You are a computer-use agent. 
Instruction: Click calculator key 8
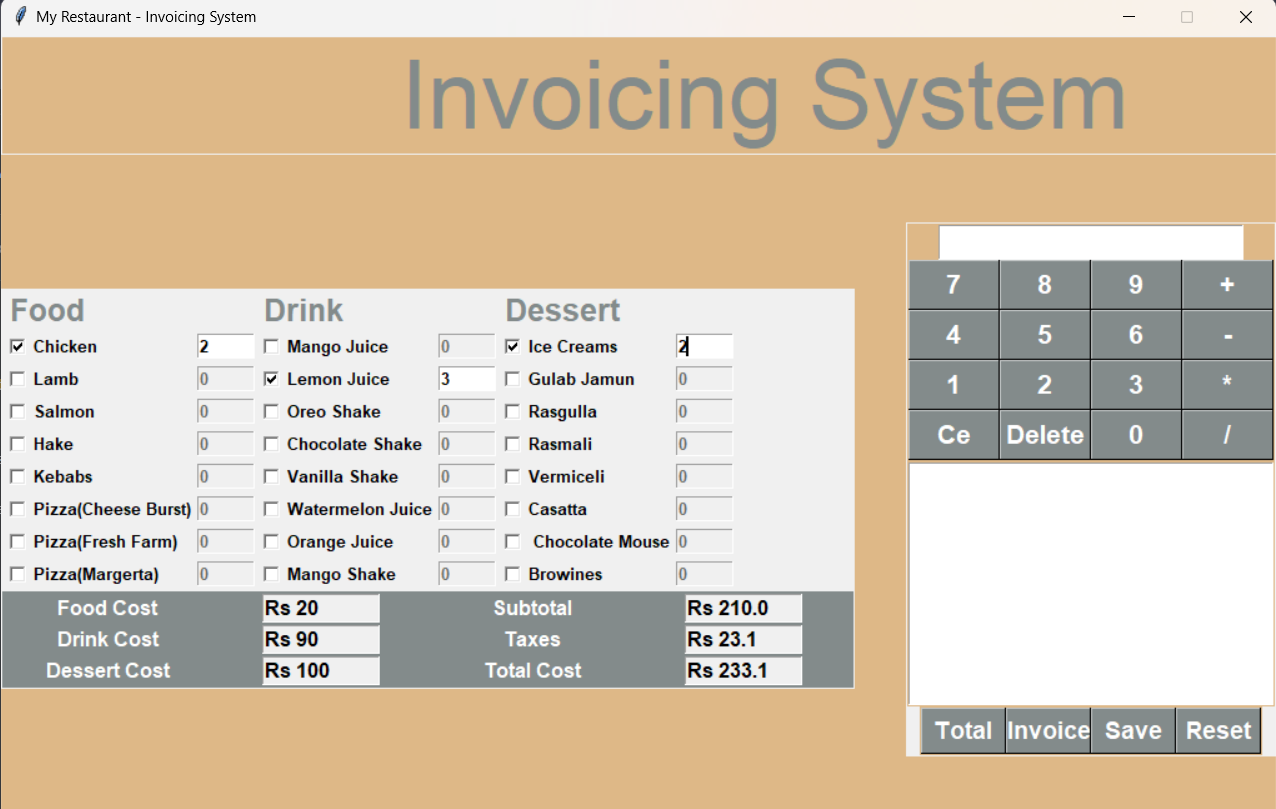pyautogui.click(x=1044, y=285)
